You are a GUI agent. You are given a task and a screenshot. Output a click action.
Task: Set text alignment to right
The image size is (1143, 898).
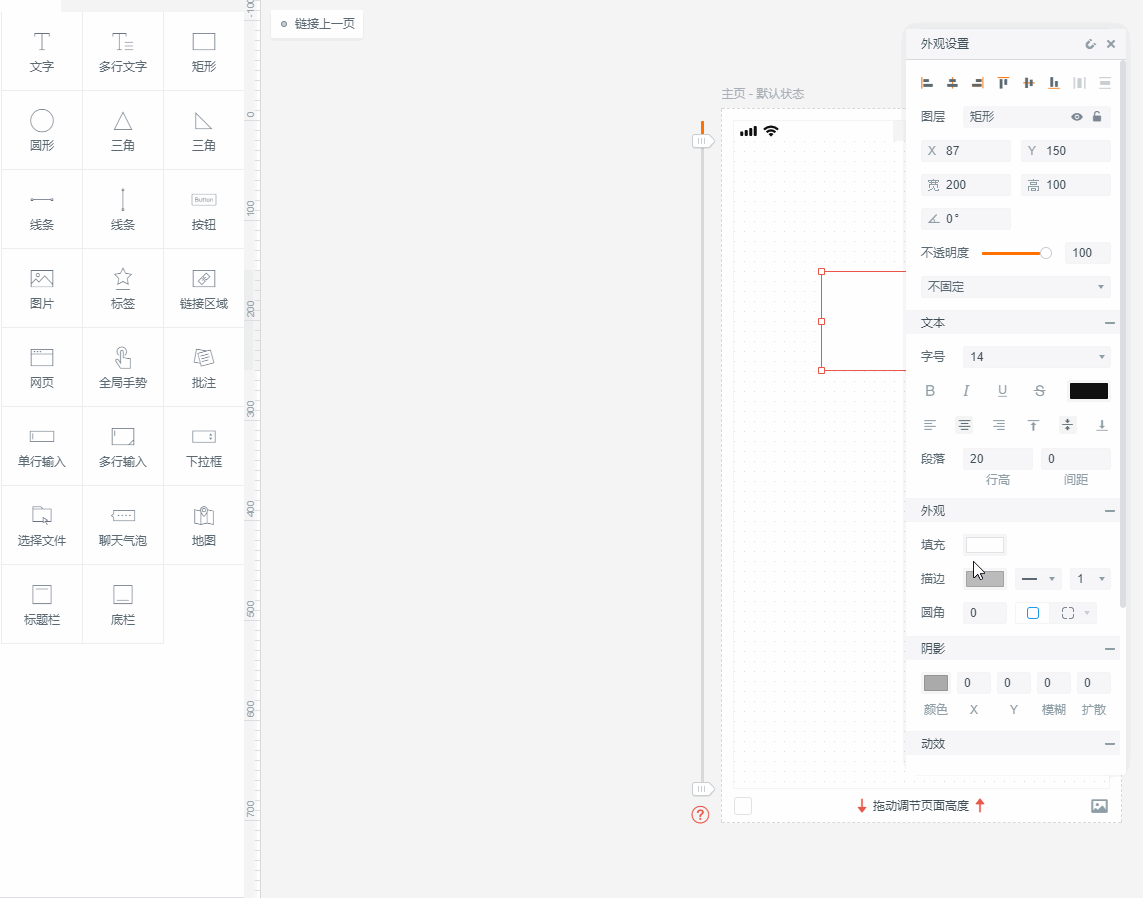[x=999, y=425]
